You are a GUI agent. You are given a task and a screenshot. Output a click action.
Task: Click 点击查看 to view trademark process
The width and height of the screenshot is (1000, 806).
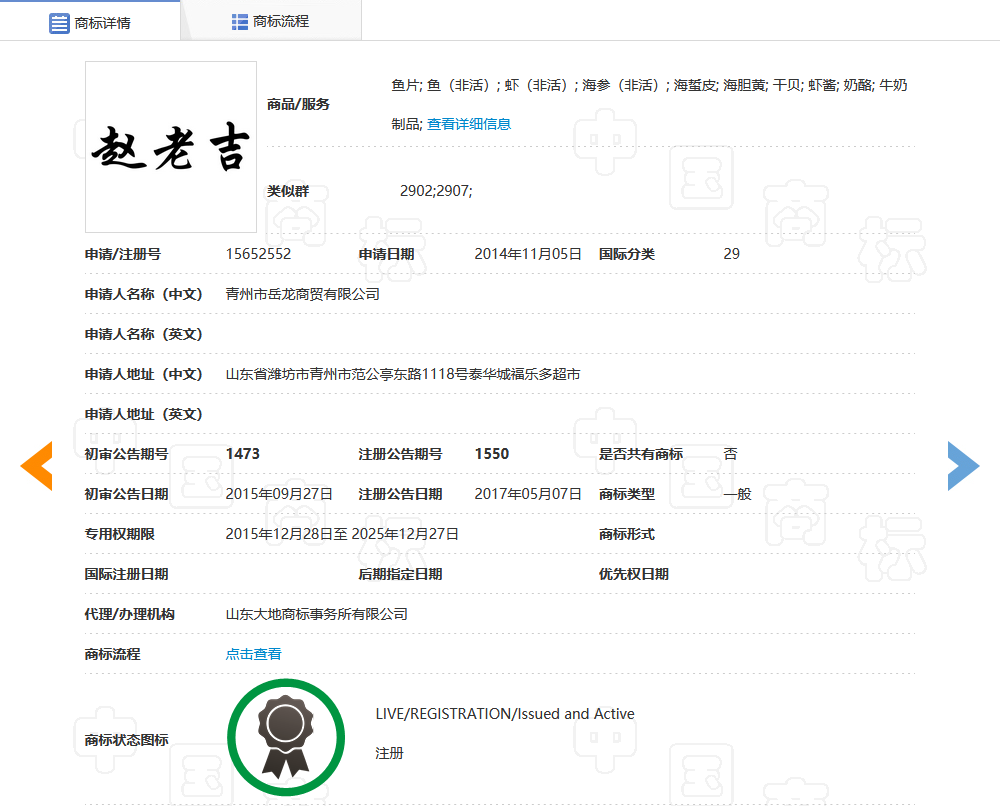click(x=254, y=654)
